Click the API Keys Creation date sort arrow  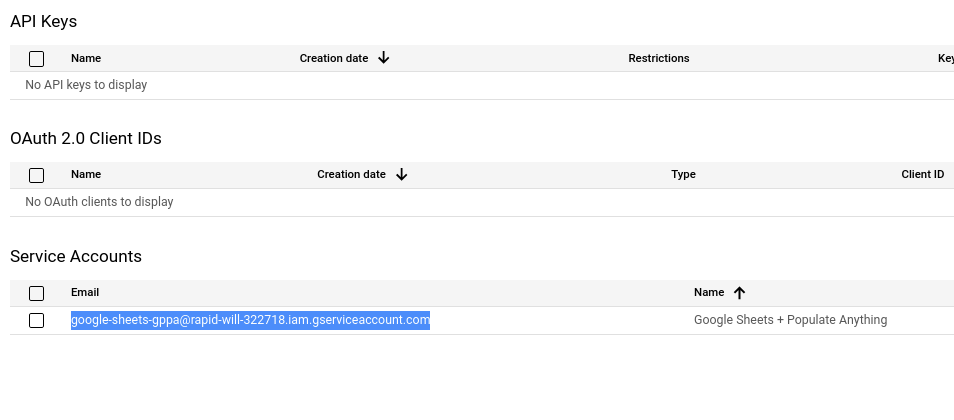[x=383, y=58]
